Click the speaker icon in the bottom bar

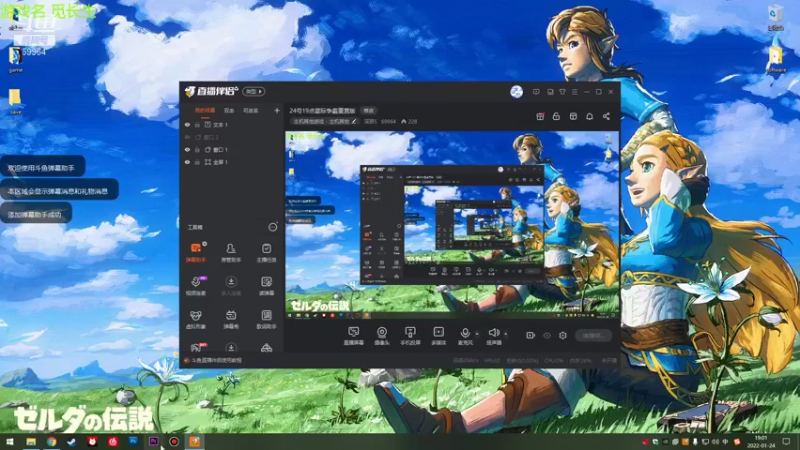493,333
